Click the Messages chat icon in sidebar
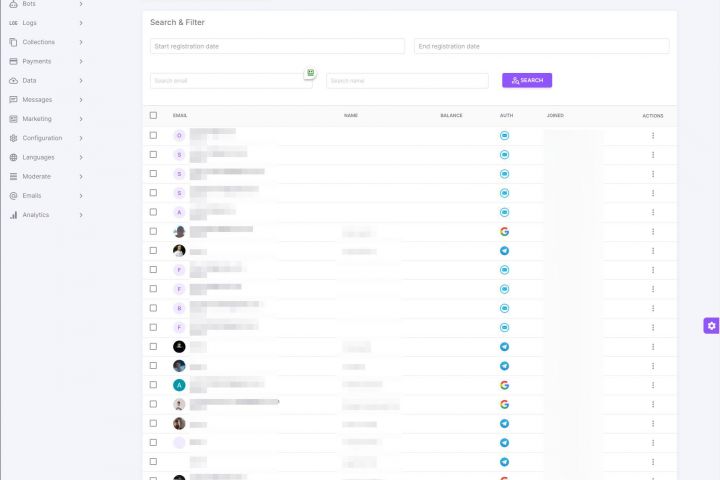Screen dimensions: 720x480 (13, 100)
